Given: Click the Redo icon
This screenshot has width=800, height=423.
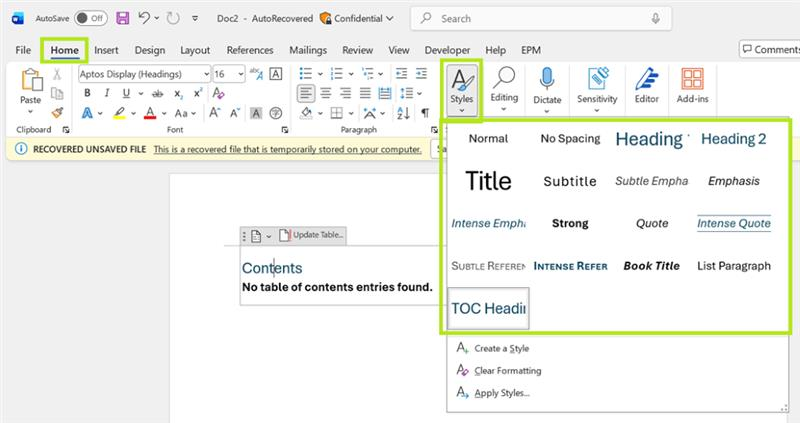Looking at the screenshot, I should pyautogui.click(x=173, y=18).
